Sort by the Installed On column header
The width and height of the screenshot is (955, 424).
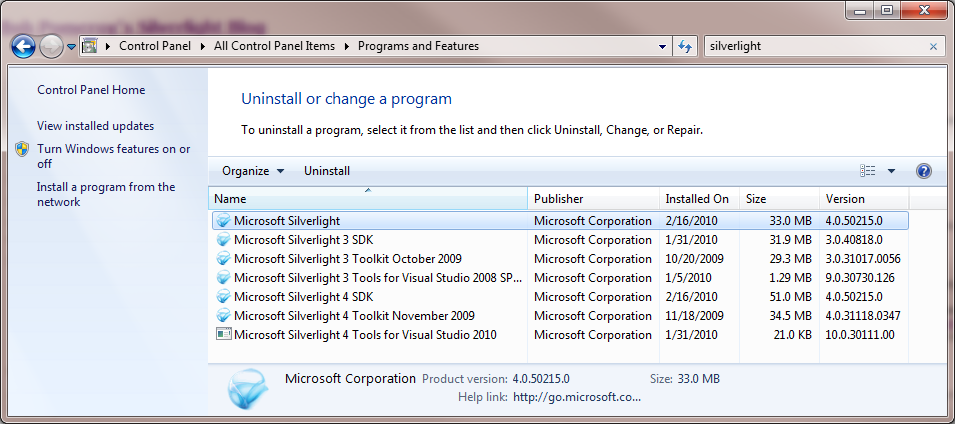699,199
